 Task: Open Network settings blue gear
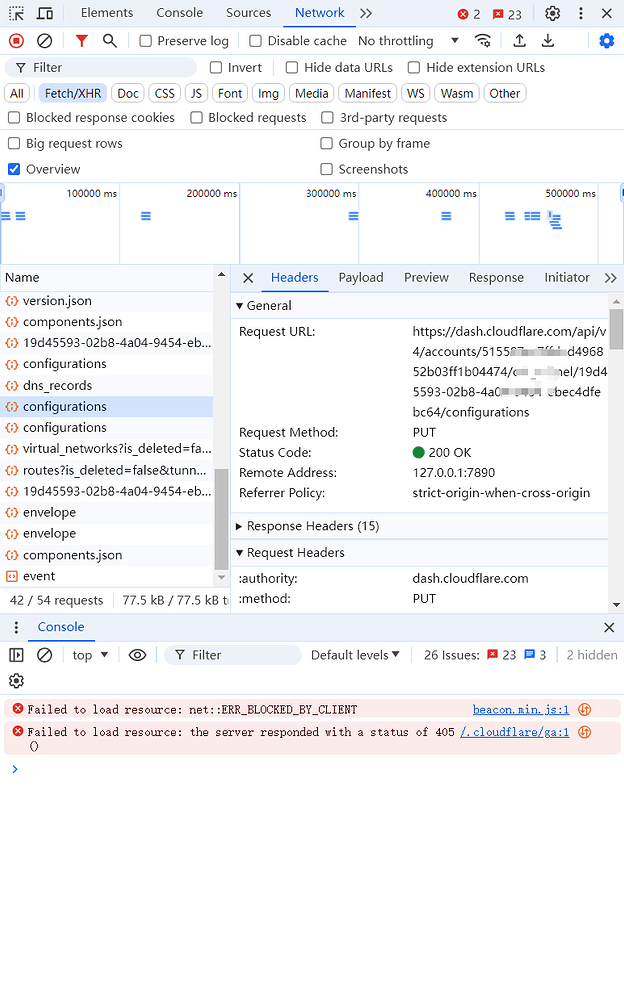pos(606,41)
